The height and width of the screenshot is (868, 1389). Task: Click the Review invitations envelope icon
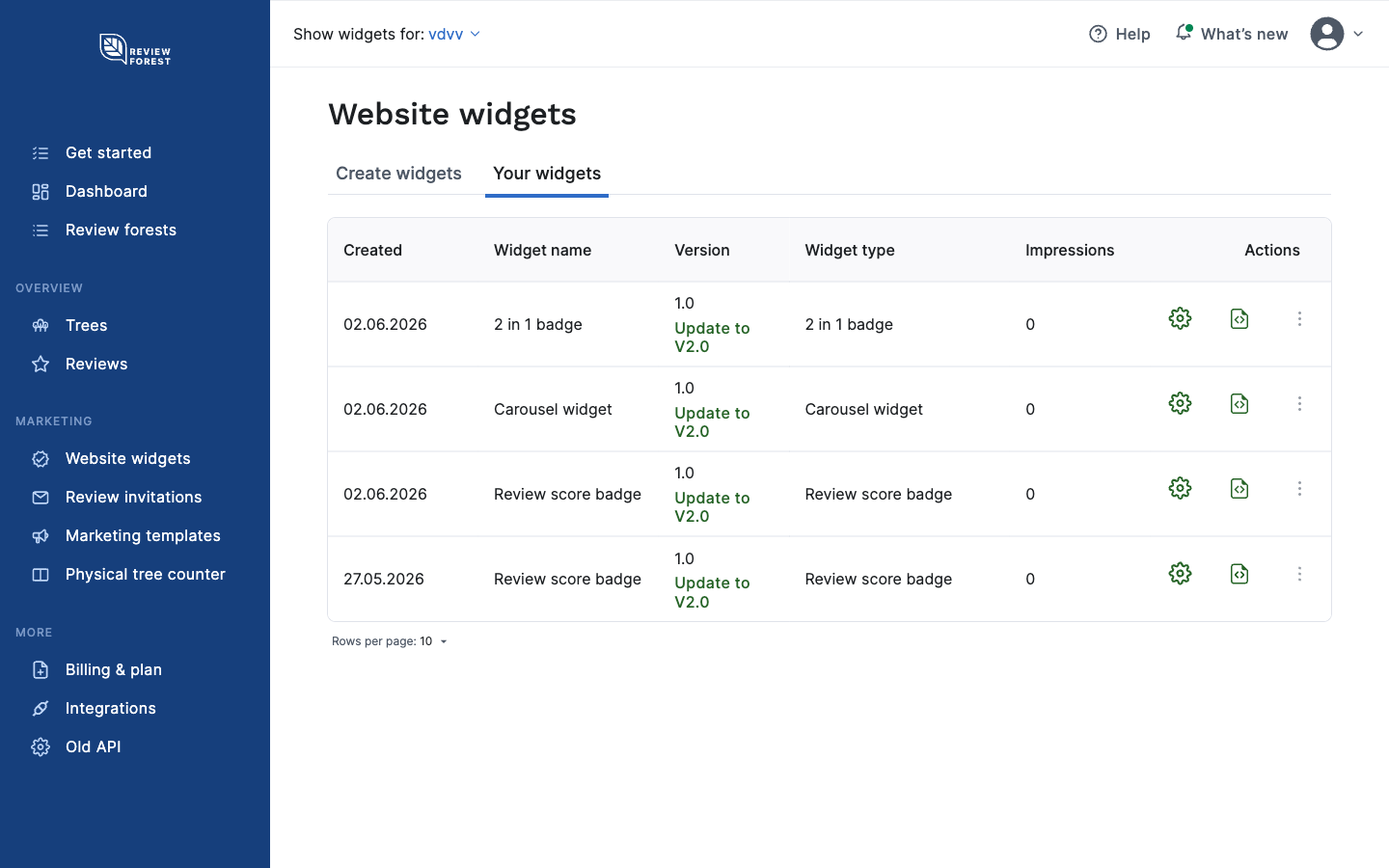pos(41,498)
